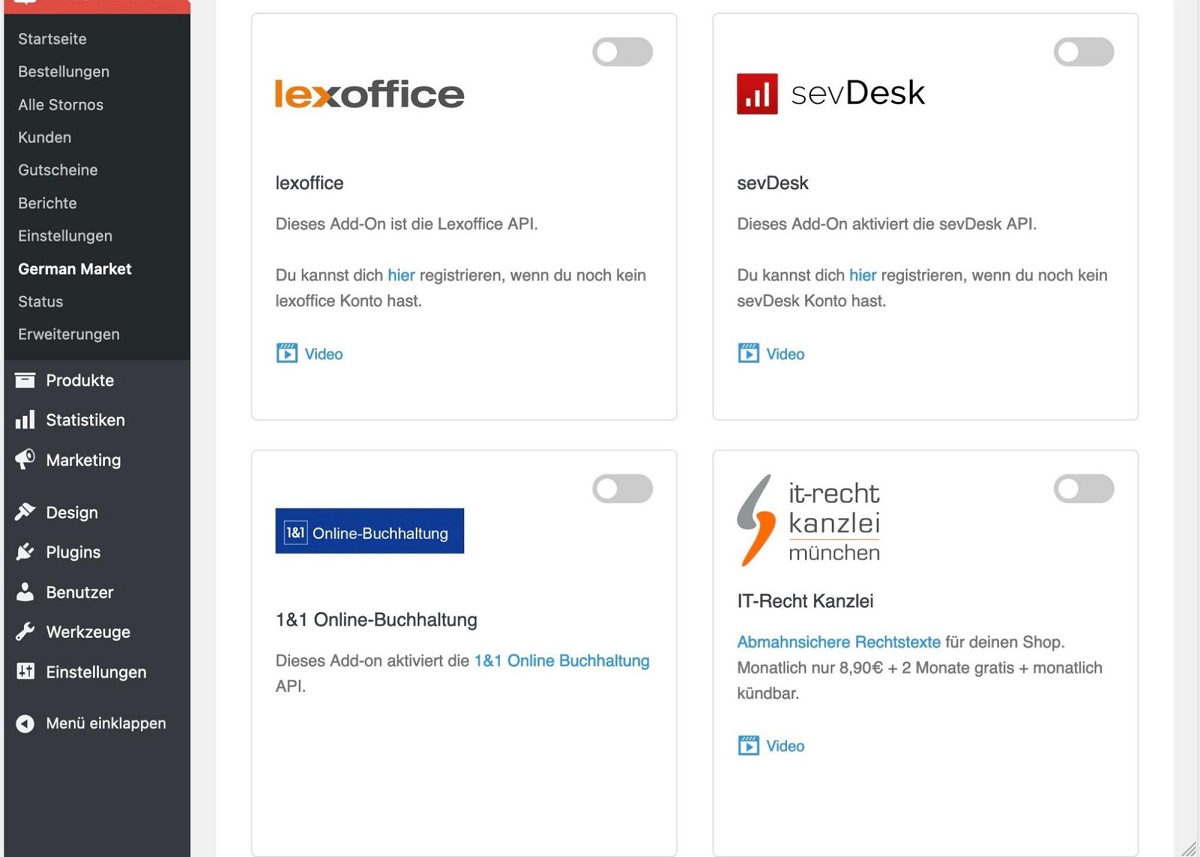
Task: Switch on the IT-Recht Kanzlei toggle
Action: [x=1084, y=489]
